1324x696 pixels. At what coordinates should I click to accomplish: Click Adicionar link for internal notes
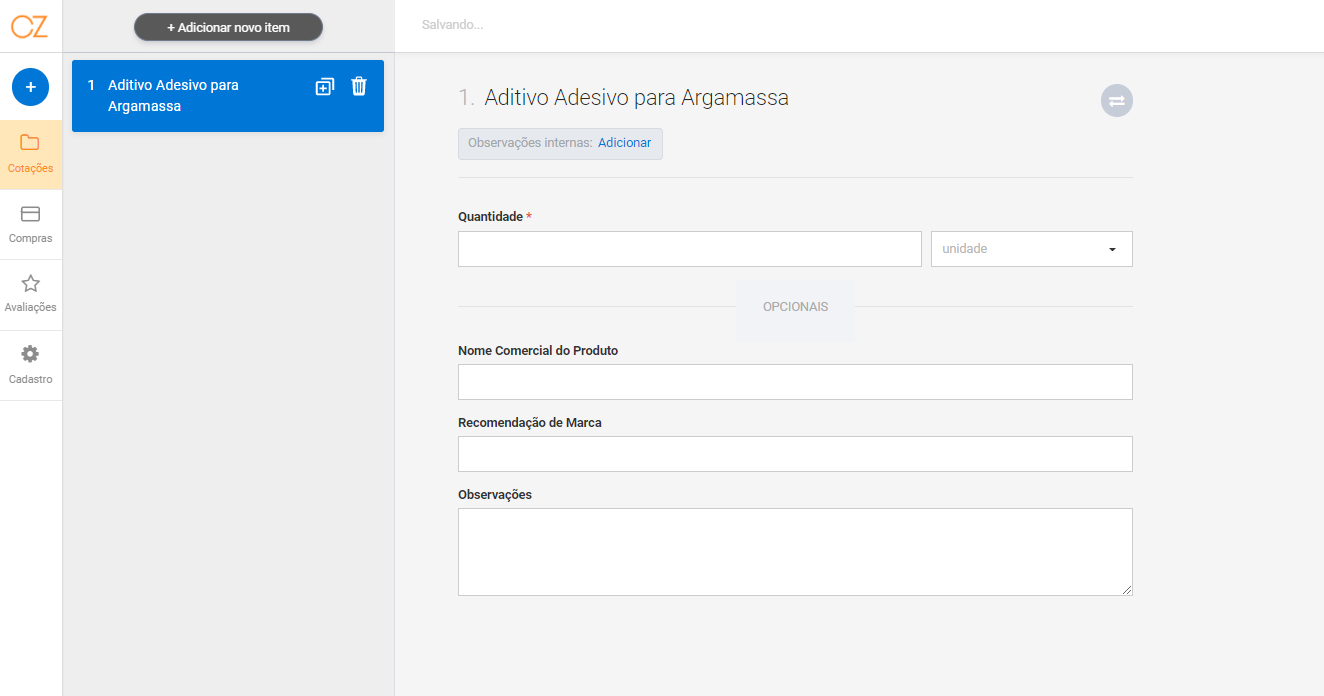pos(624,143)
